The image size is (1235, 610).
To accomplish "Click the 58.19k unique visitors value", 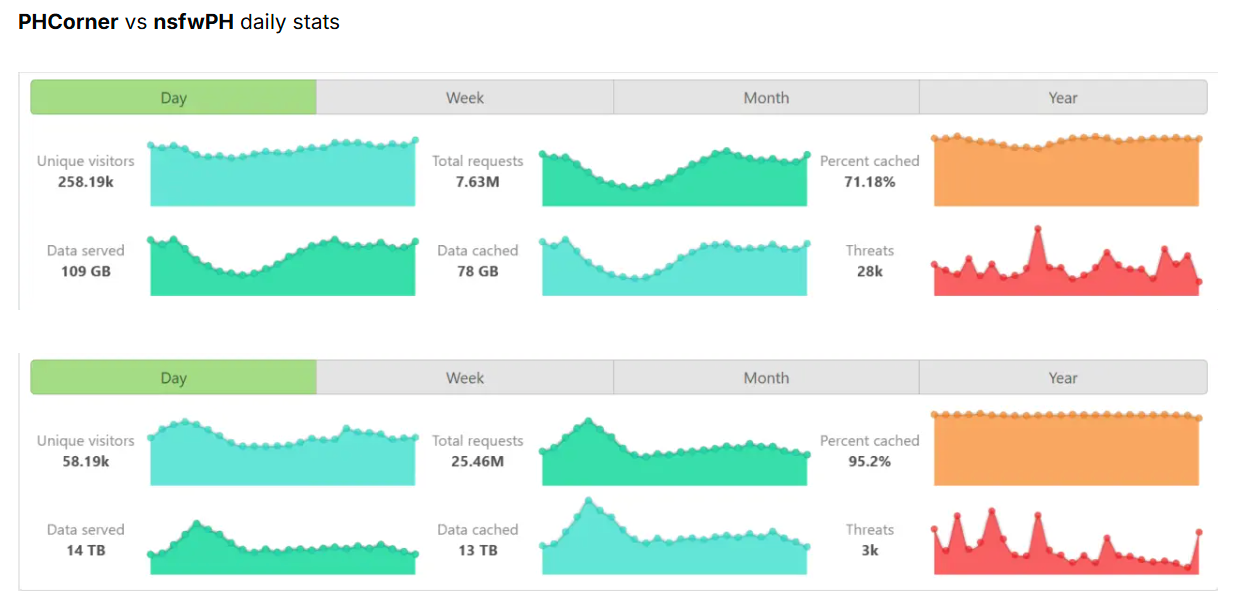I will [85, 462].
